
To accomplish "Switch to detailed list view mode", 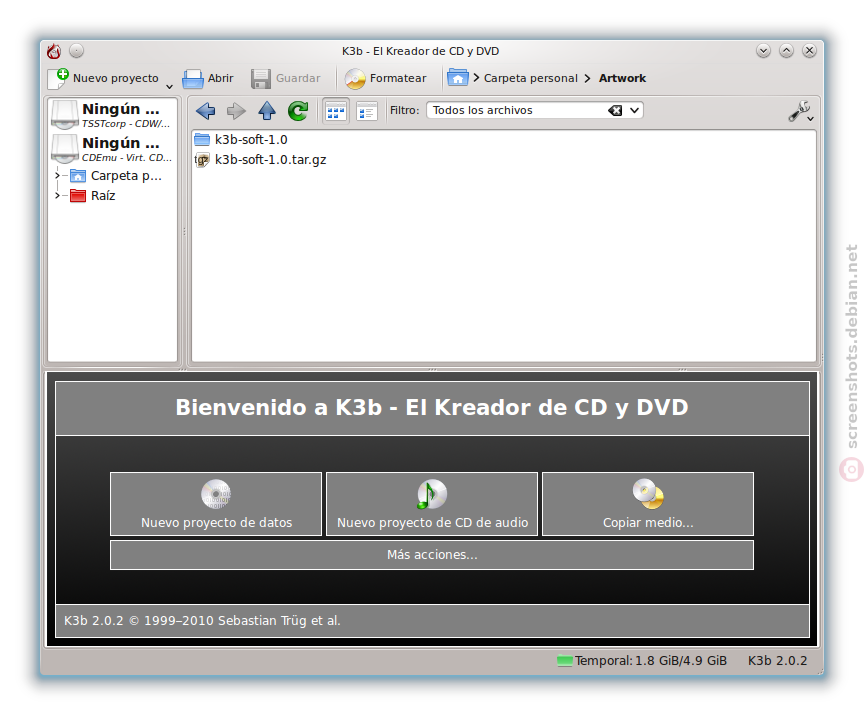I will tap(366, 111).
